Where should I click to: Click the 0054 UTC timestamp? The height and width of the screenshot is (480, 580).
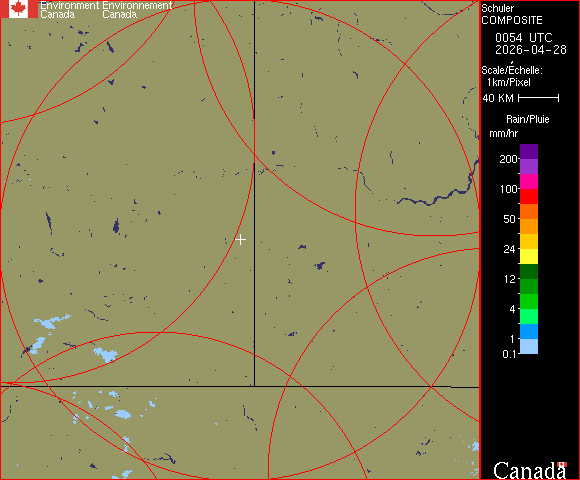click(523, 38)
